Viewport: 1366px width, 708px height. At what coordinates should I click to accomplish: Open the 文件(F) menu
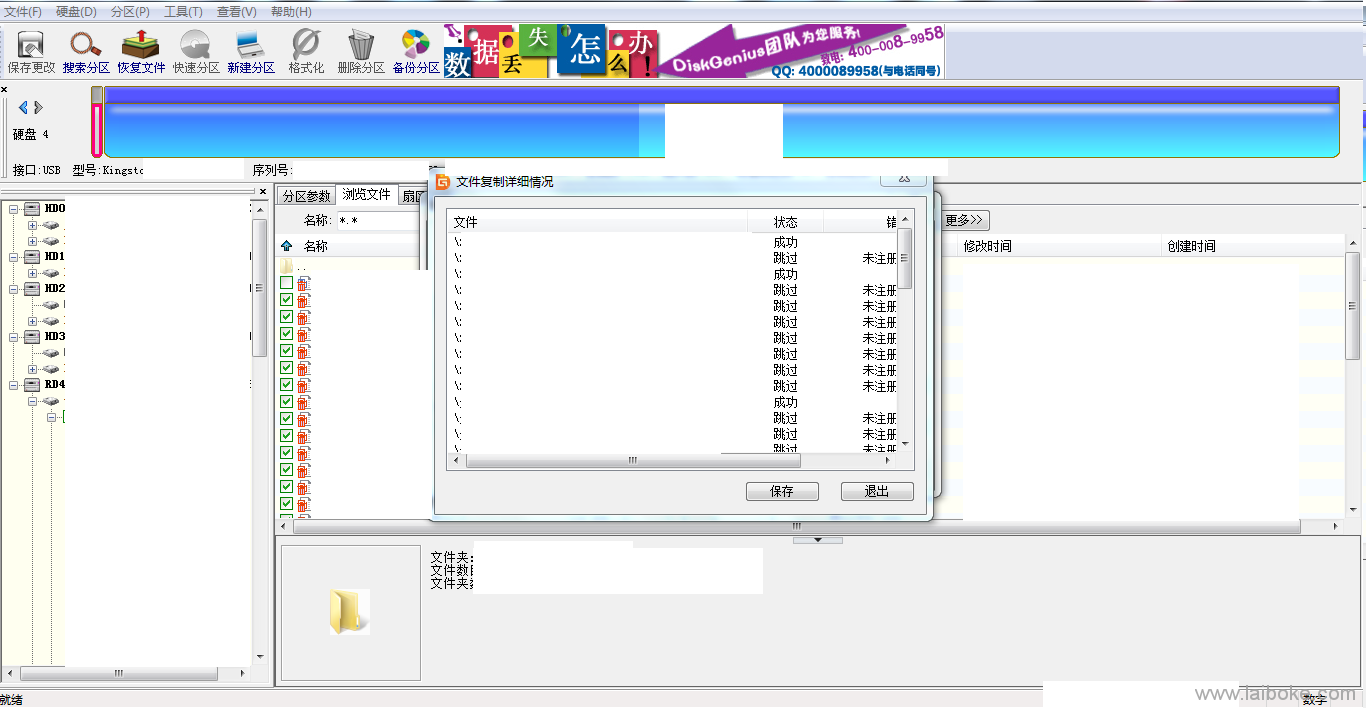coord(23,12)
